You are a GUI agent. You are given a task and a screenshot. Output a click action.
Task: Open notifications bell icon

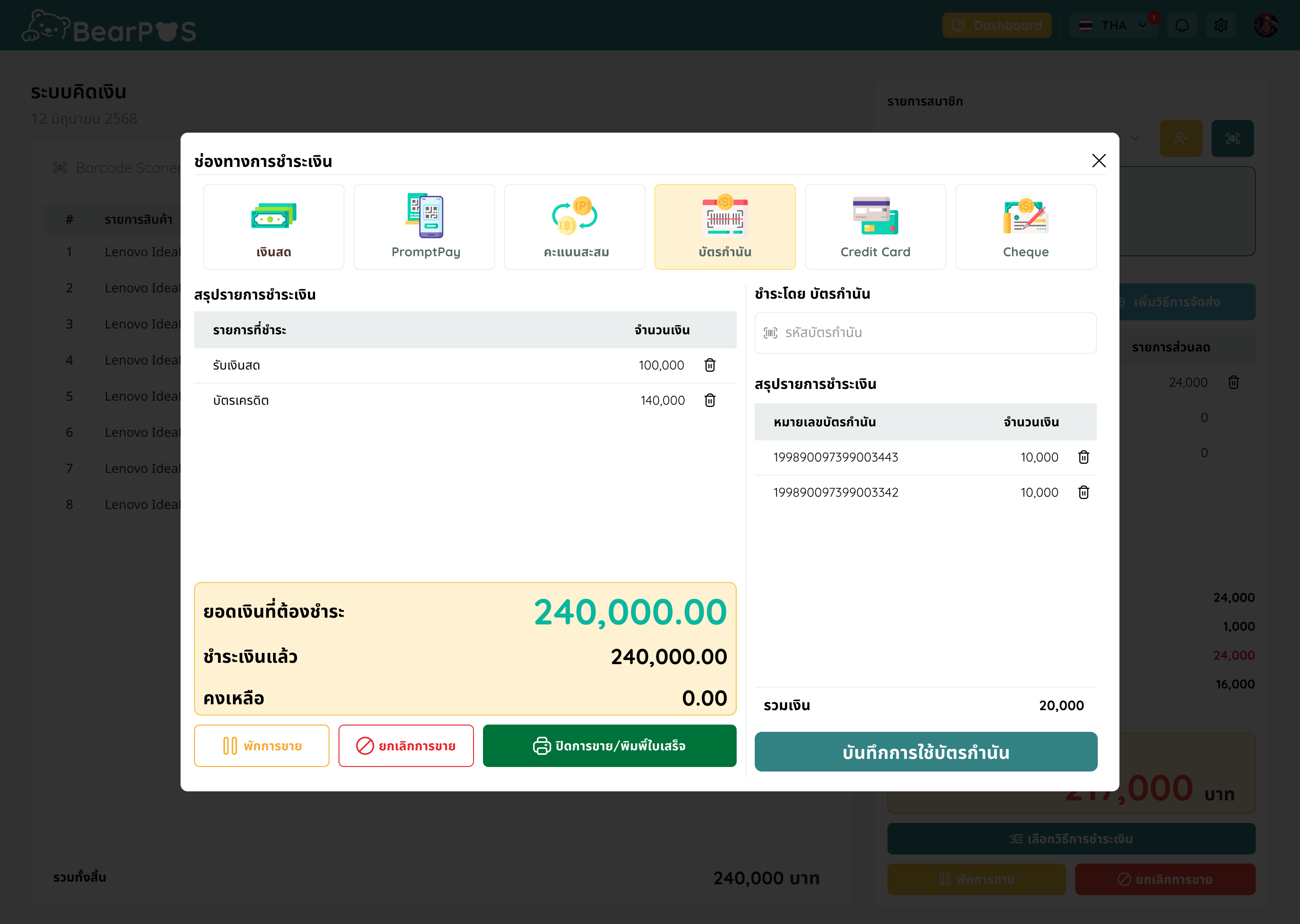pyautogui.click(x=1182, y=26)
